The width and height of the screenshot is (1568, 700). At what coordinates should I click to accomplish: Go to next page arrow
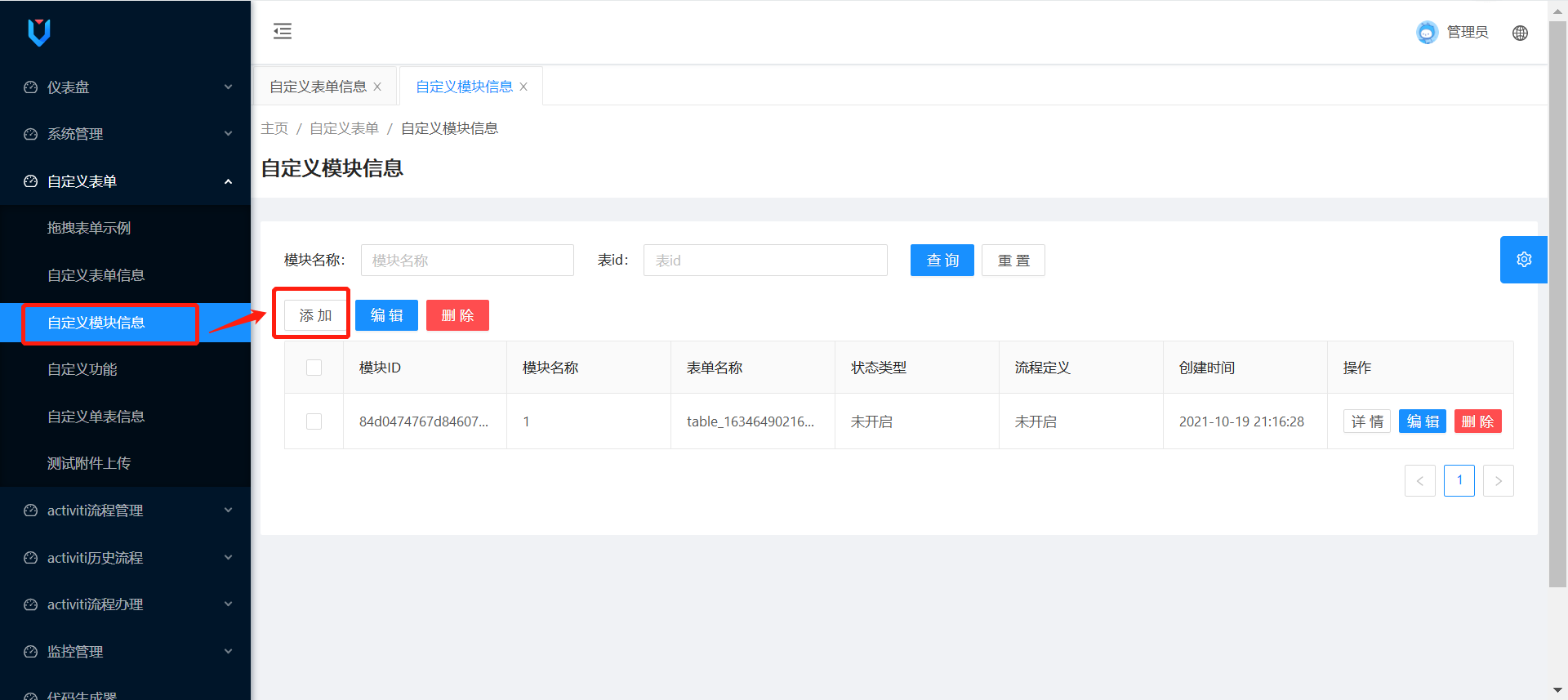click(x=1499, y=480)
